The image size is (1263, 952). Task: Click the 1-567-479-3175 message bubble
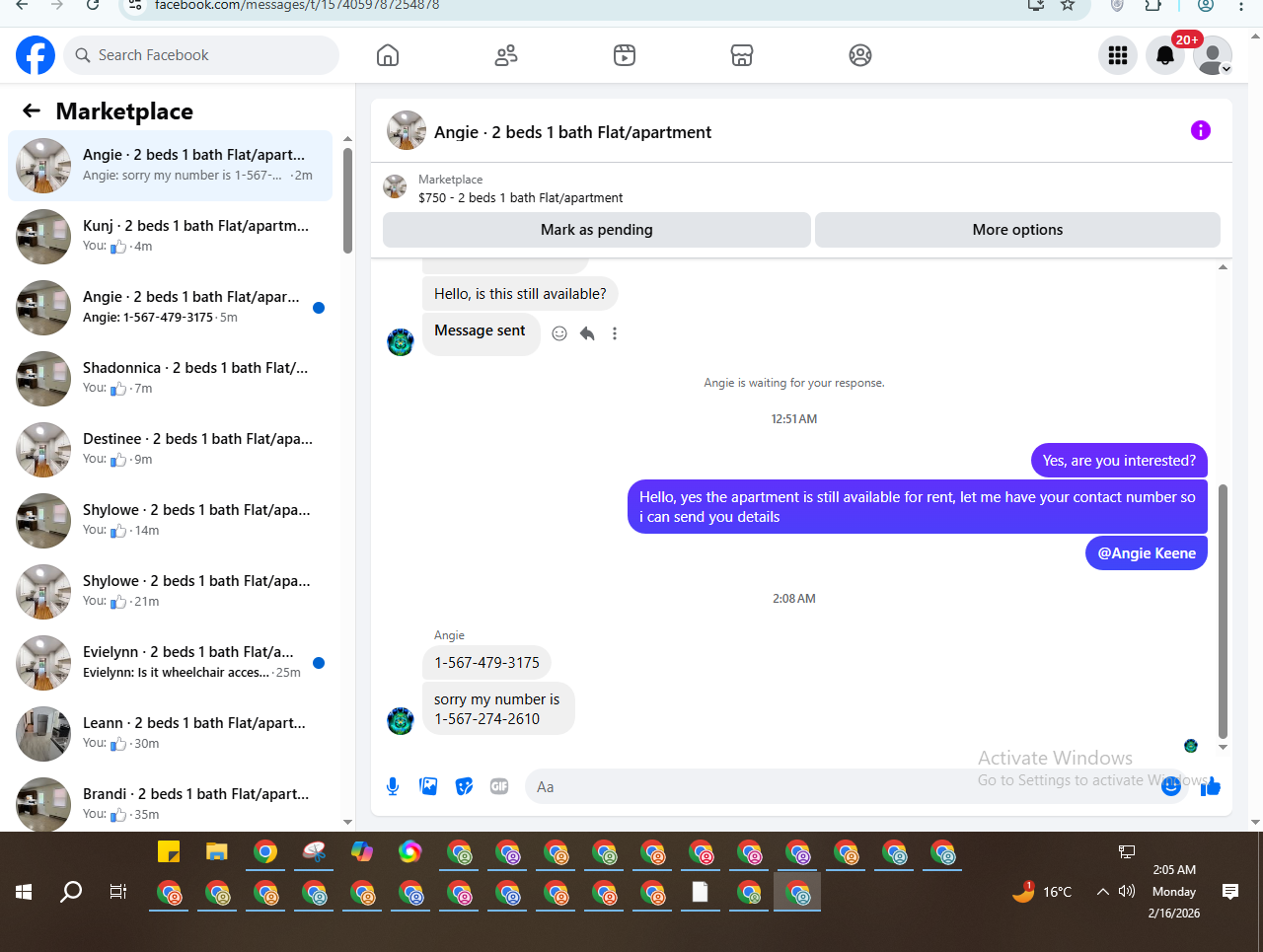click(x=486, y=663)
